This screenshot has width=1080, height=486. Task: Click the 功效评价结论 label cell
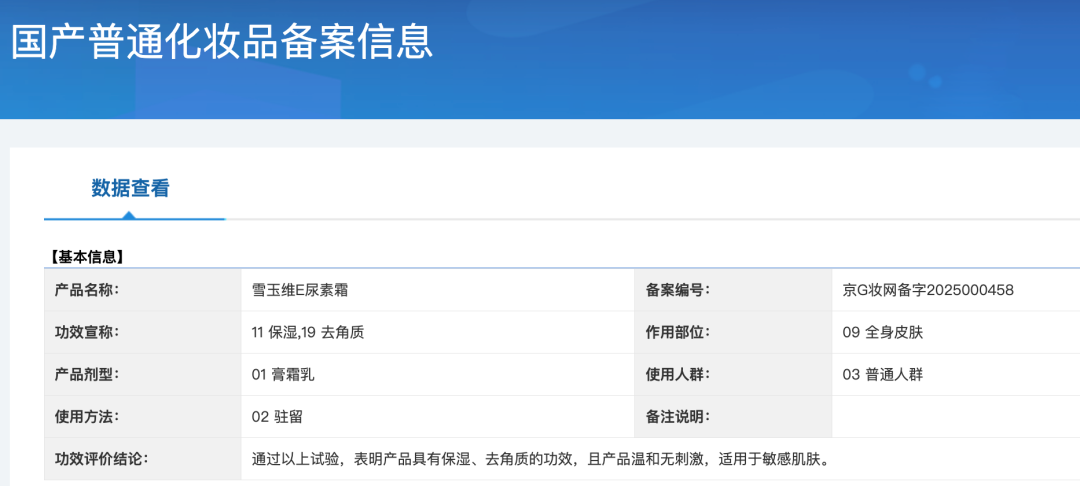143,458
